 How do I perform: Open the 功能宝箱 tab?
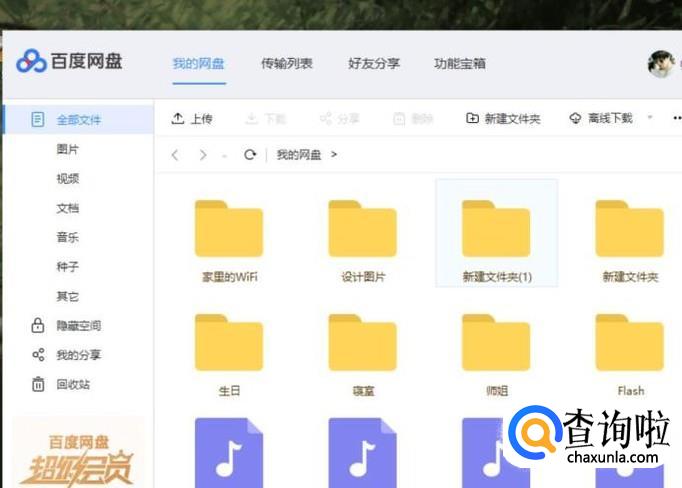[460, 63]
